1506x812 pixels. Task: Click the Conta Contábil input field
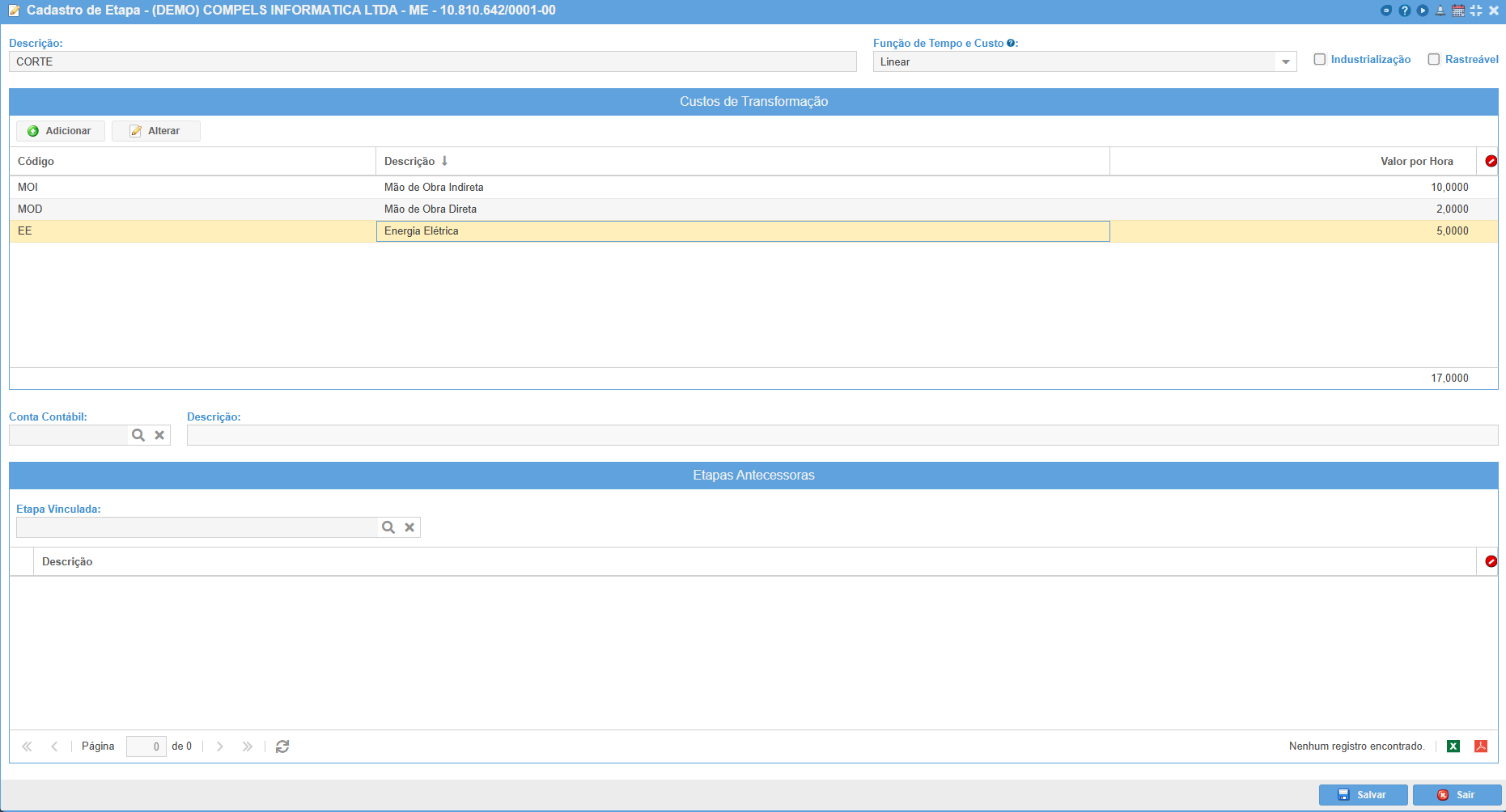click(69, 435)
